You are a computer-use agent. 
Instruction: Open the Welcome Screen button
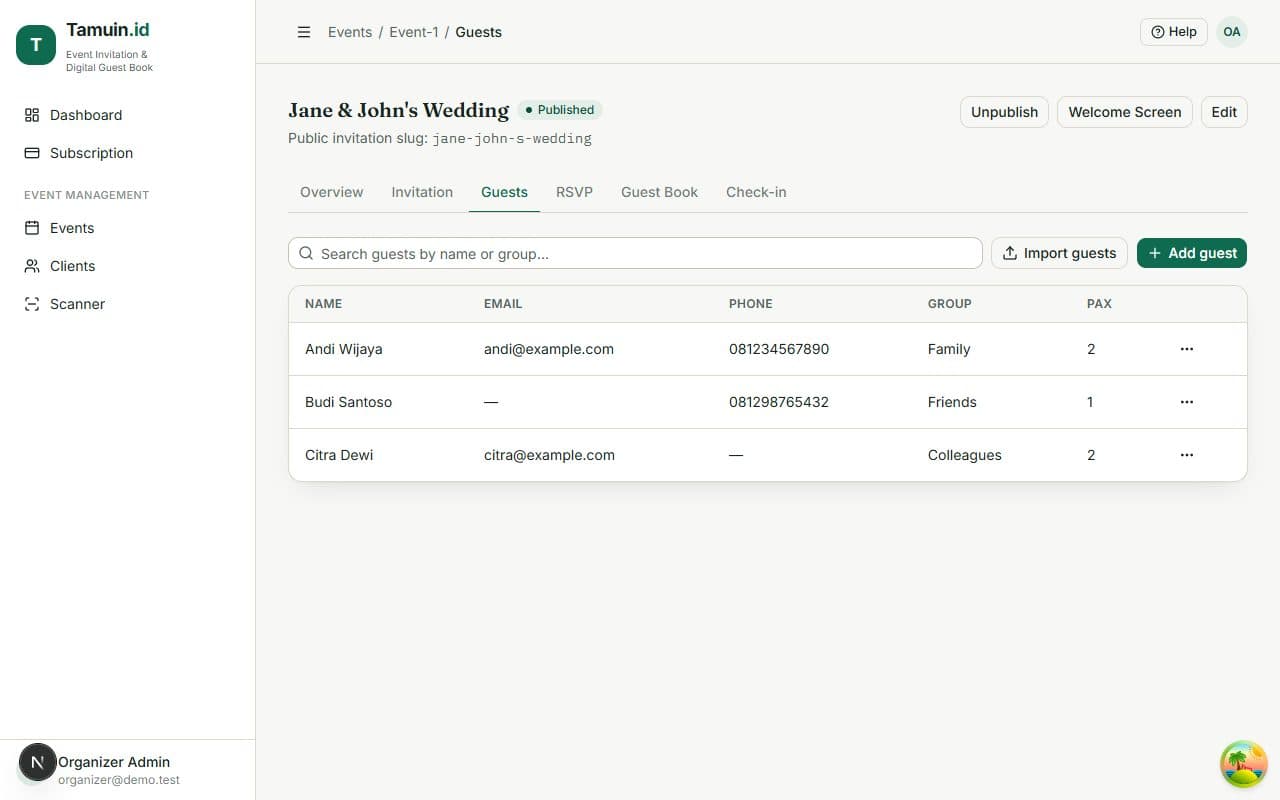[1125, 112]
